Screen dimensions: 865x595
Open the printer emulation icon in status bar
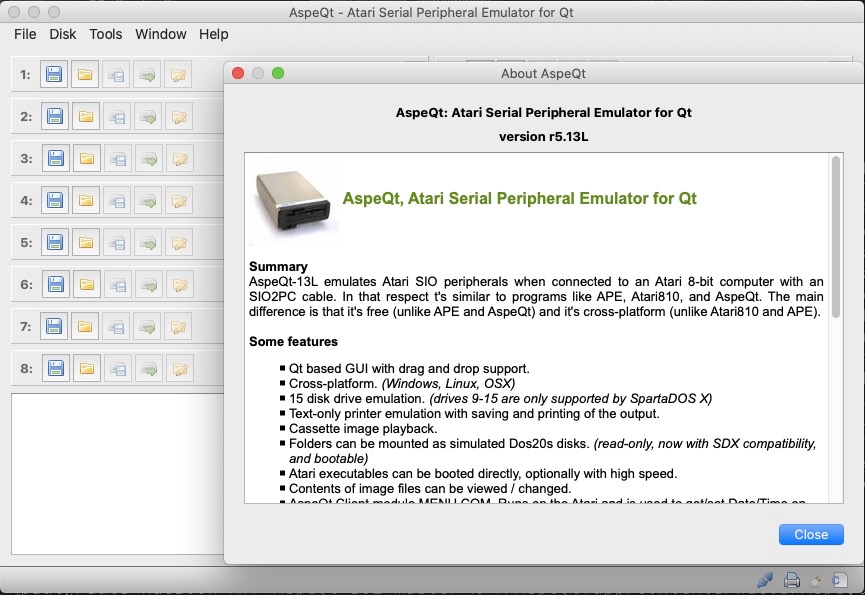[791, 580]
